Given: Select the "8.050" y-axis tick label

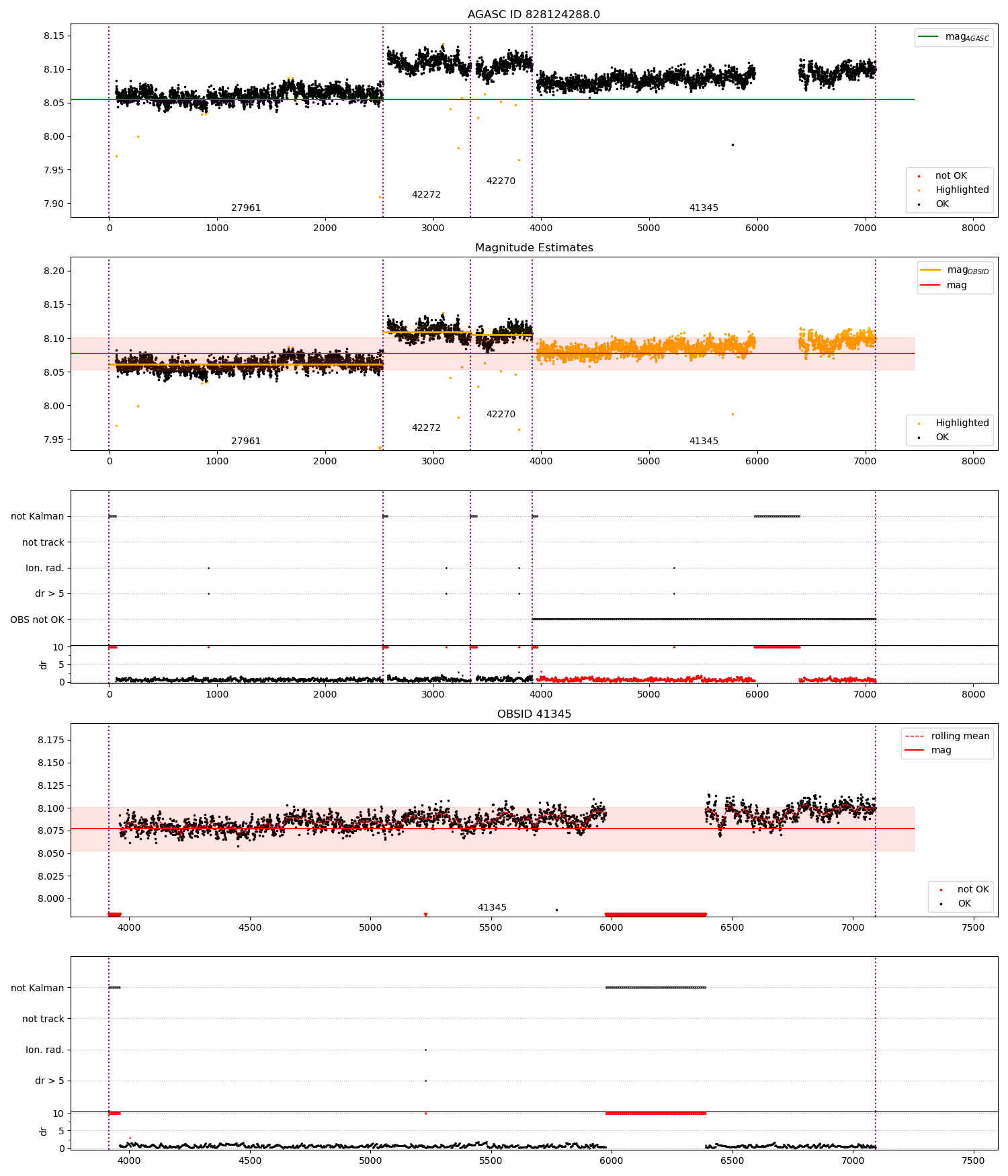Looking at the screenshot, I should click(x=51, y=854).
